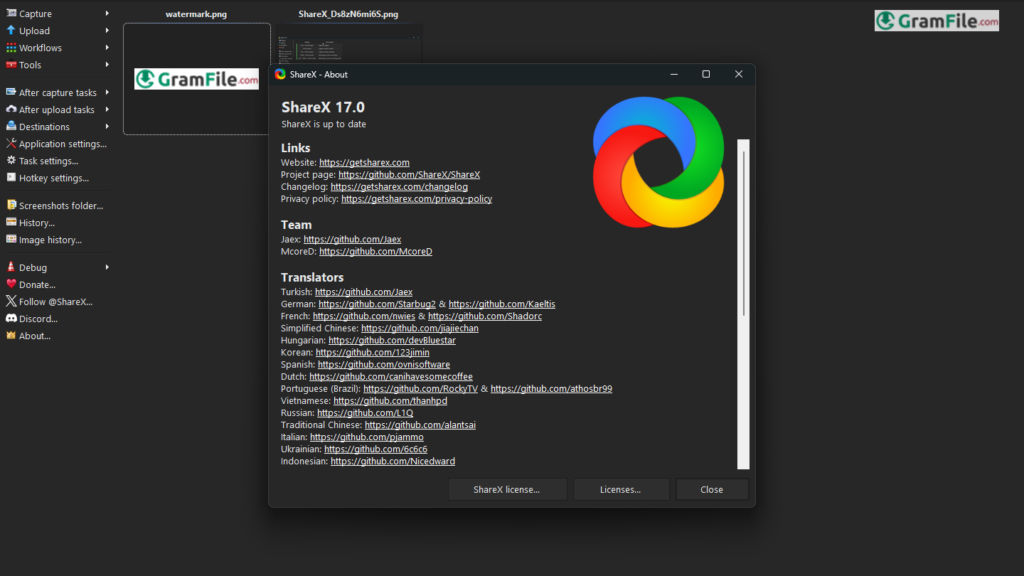Click the Workflows grid icon
Screen dimensions: 1024x576
point(11,48)
